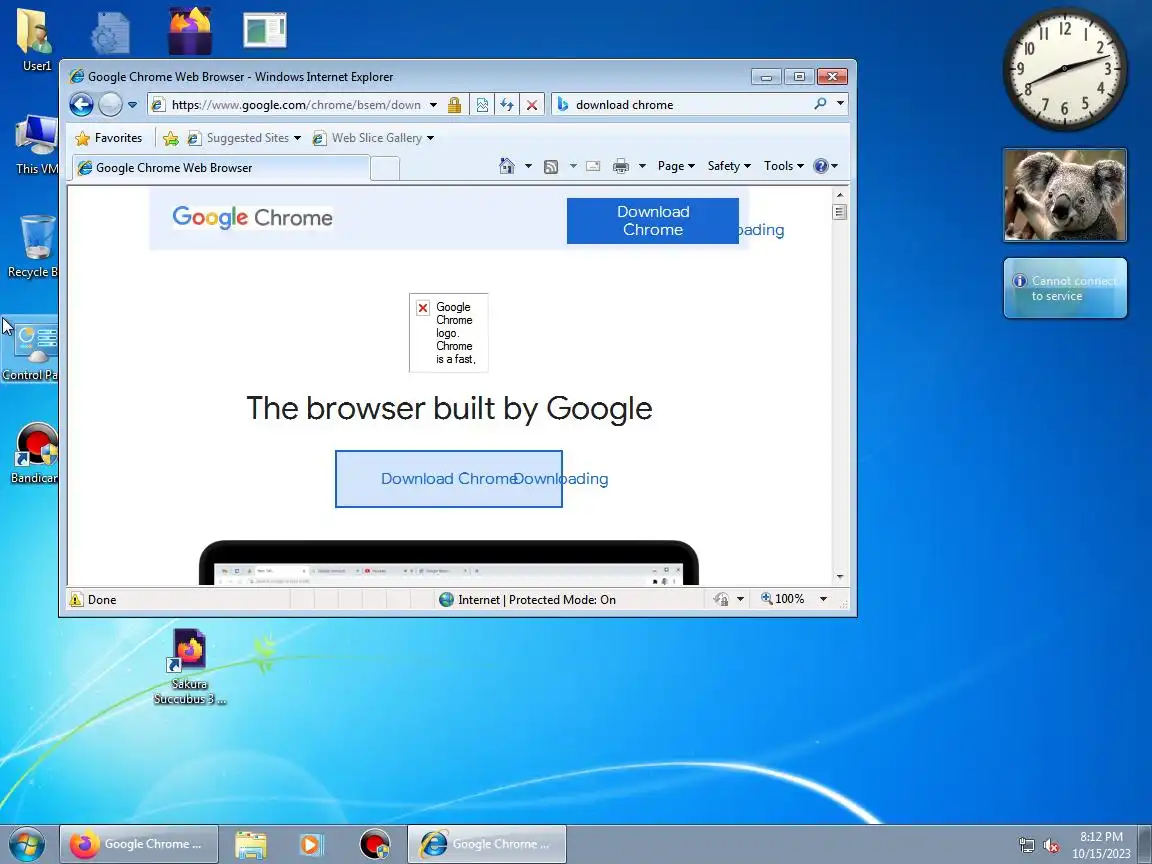This screenshot has height=864, width=1152.
Task: Select the Recycle Bin desktop icon
Action: (34, 247)
